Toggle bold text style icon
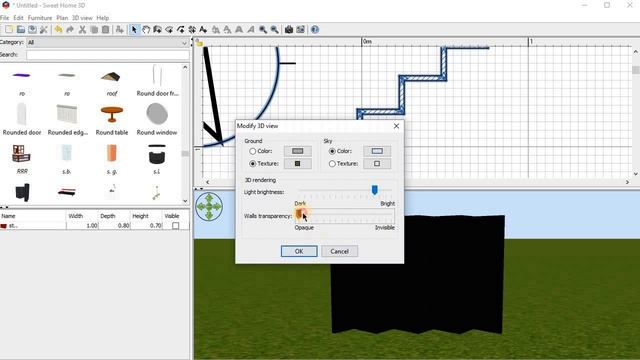 coord(239,29)
